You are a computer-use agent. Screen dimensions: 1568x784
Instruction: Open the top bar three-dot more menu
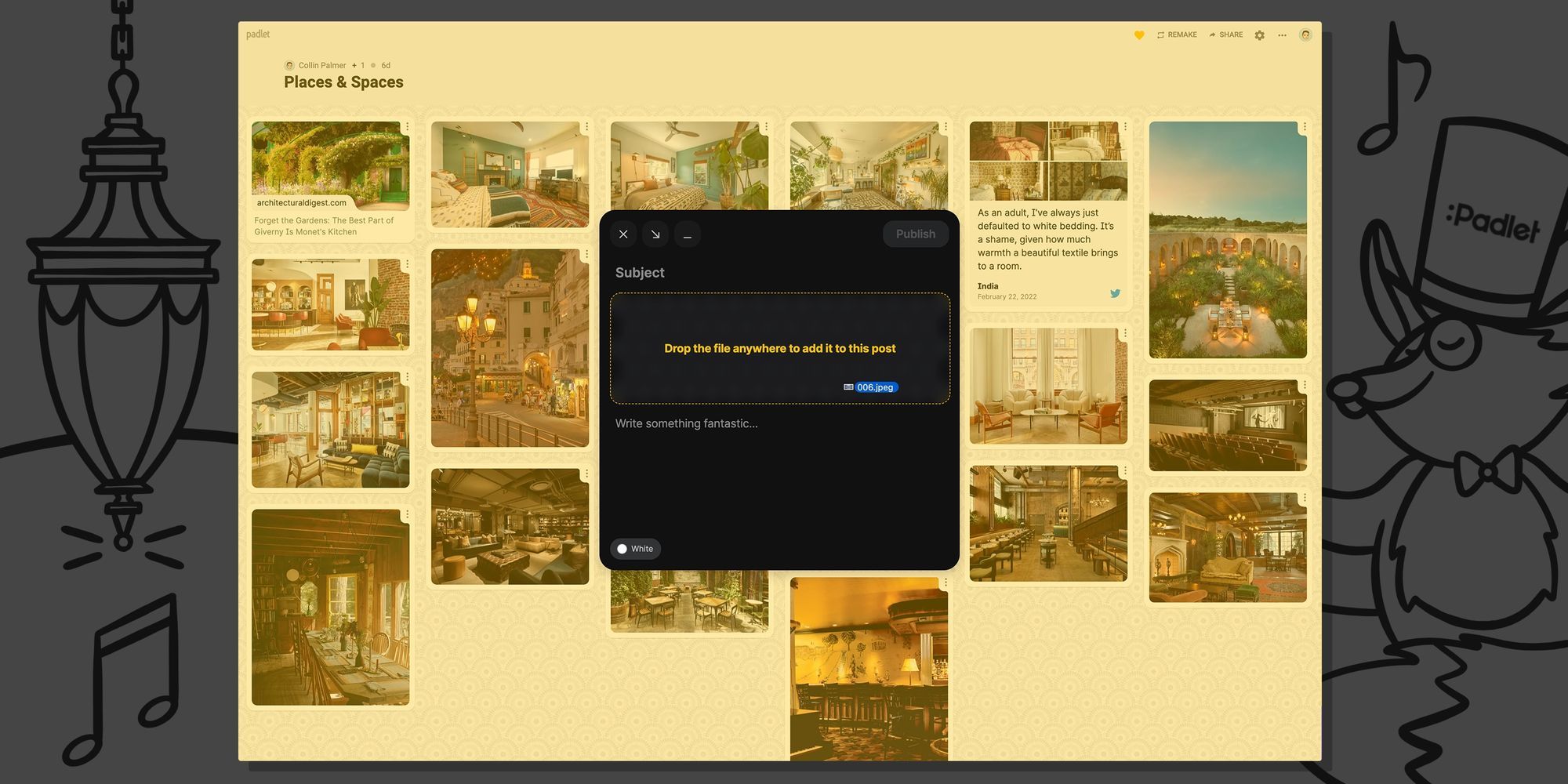click(1282, 35)
